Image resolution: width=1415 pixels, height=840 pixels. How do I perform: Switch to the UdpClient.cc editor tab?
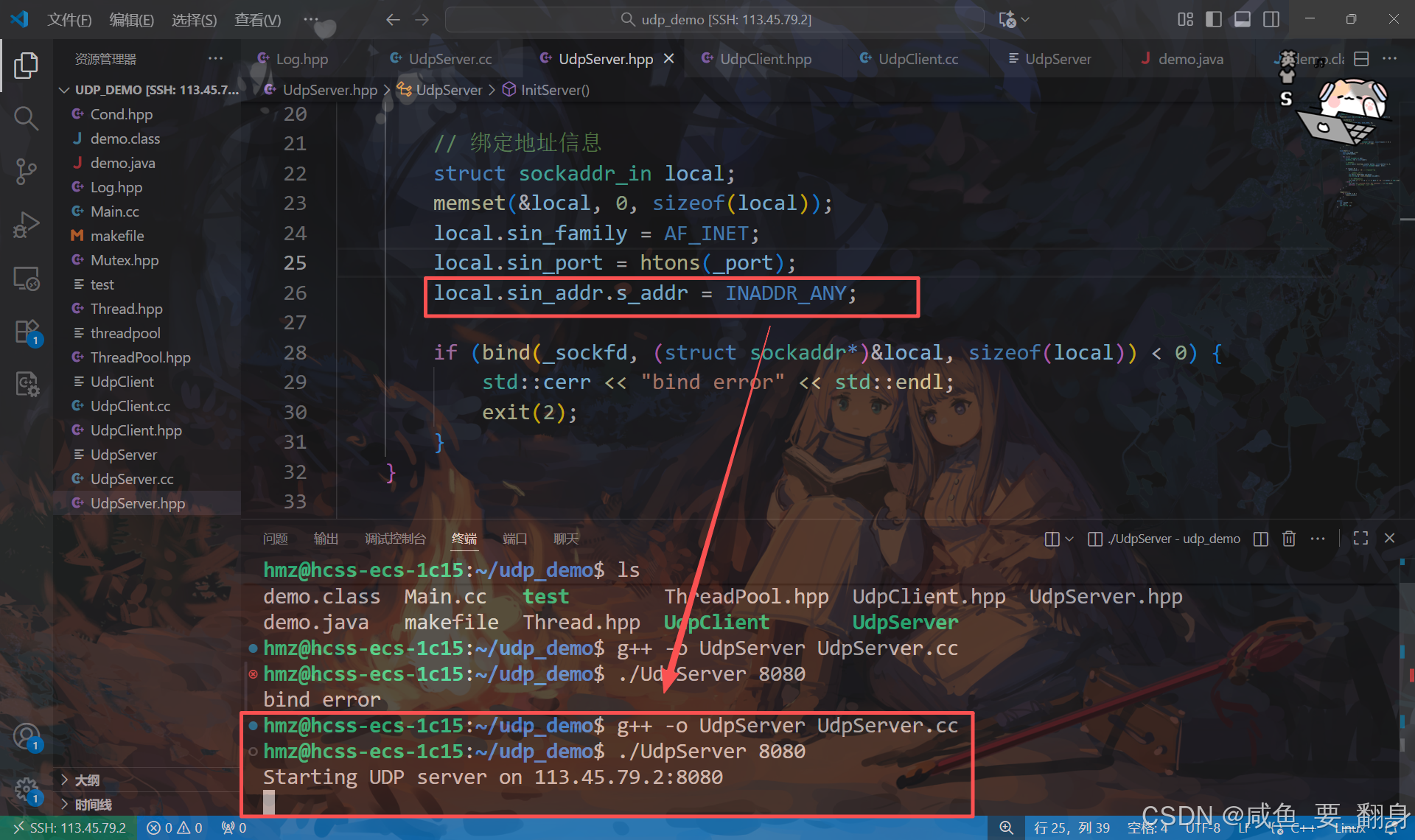[918, 59]
